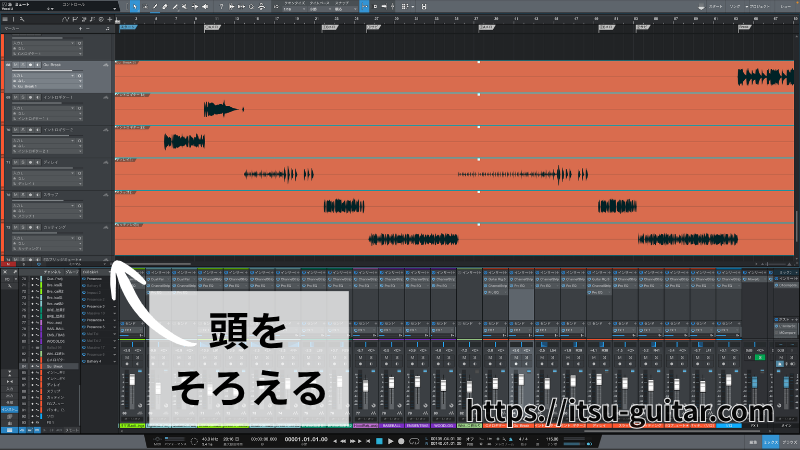
Task: Open the スタート page
Action: coord(715,7)
